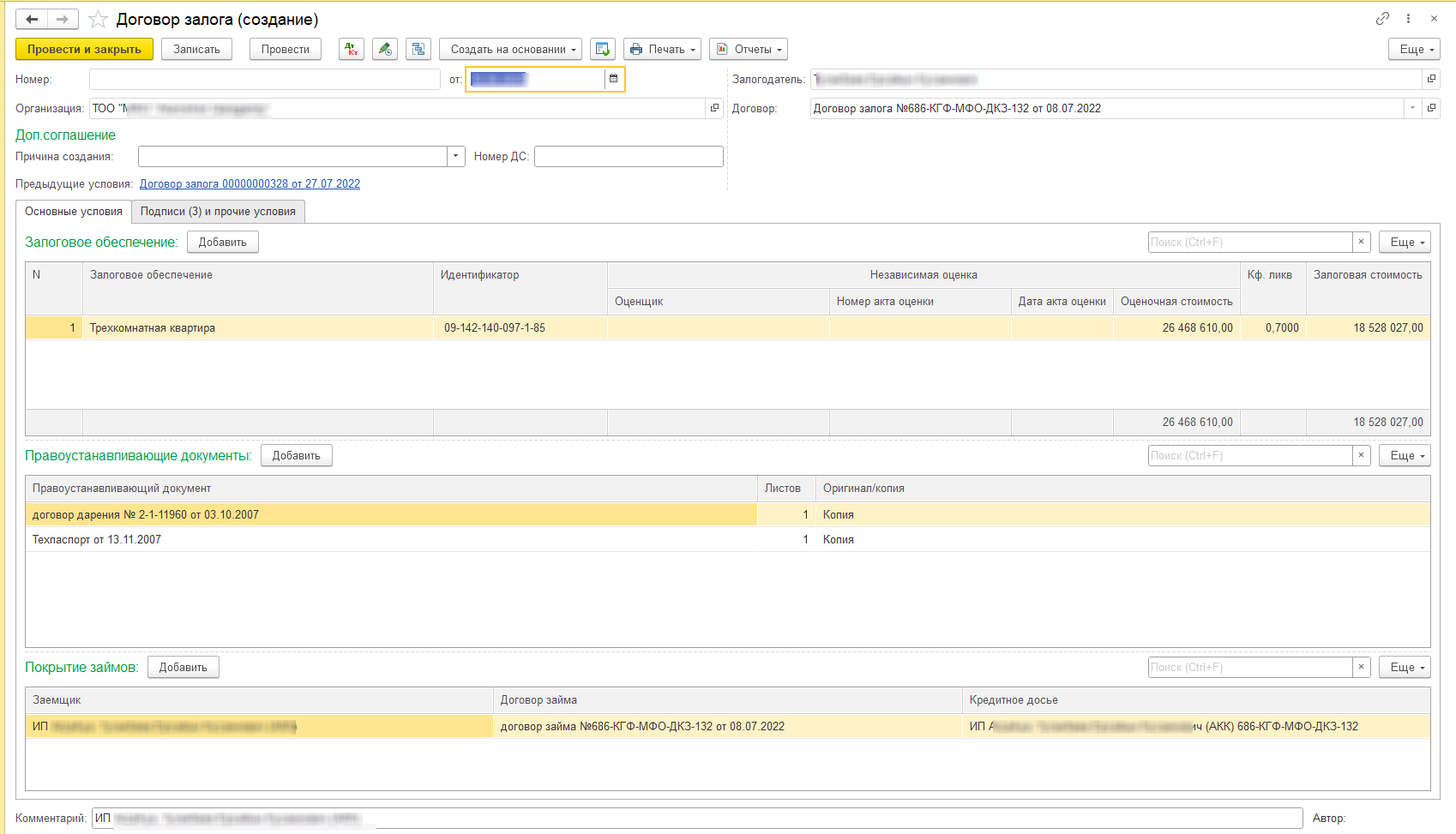Open the Договор record via its open icon
The image size is (1456, 834).
(1431, 108)
